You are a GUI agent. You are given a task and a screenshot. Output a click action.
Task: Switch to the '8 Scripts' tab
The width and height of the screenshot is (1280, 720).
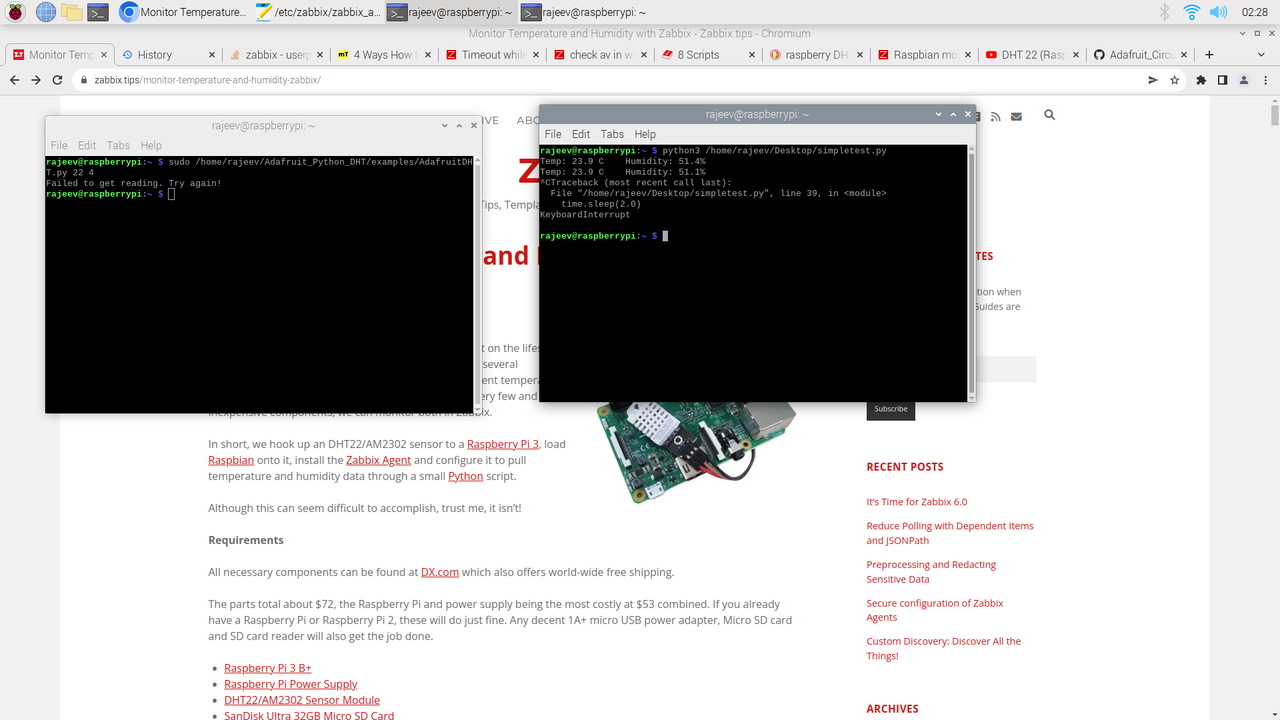[706, 55]
